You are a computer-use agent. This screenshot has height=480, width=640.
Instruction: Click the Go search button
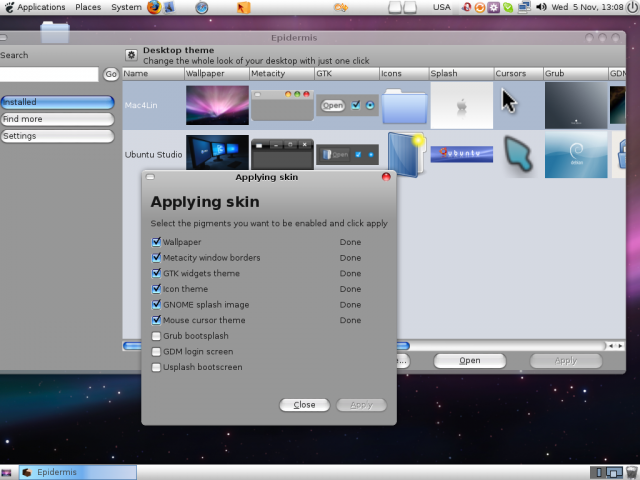tap(111, 74)
